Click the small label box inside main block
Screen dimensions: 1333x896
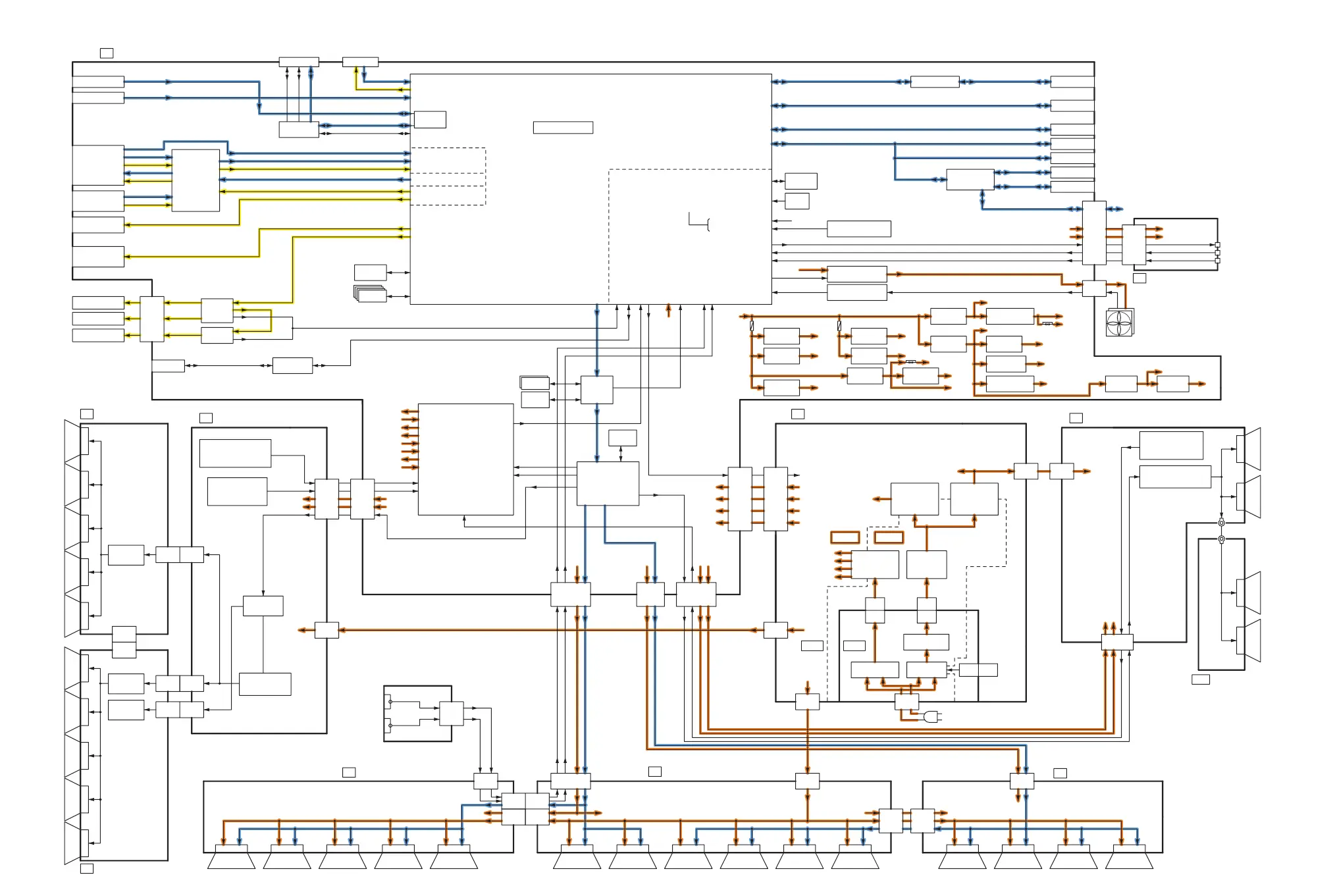(563, 128)
